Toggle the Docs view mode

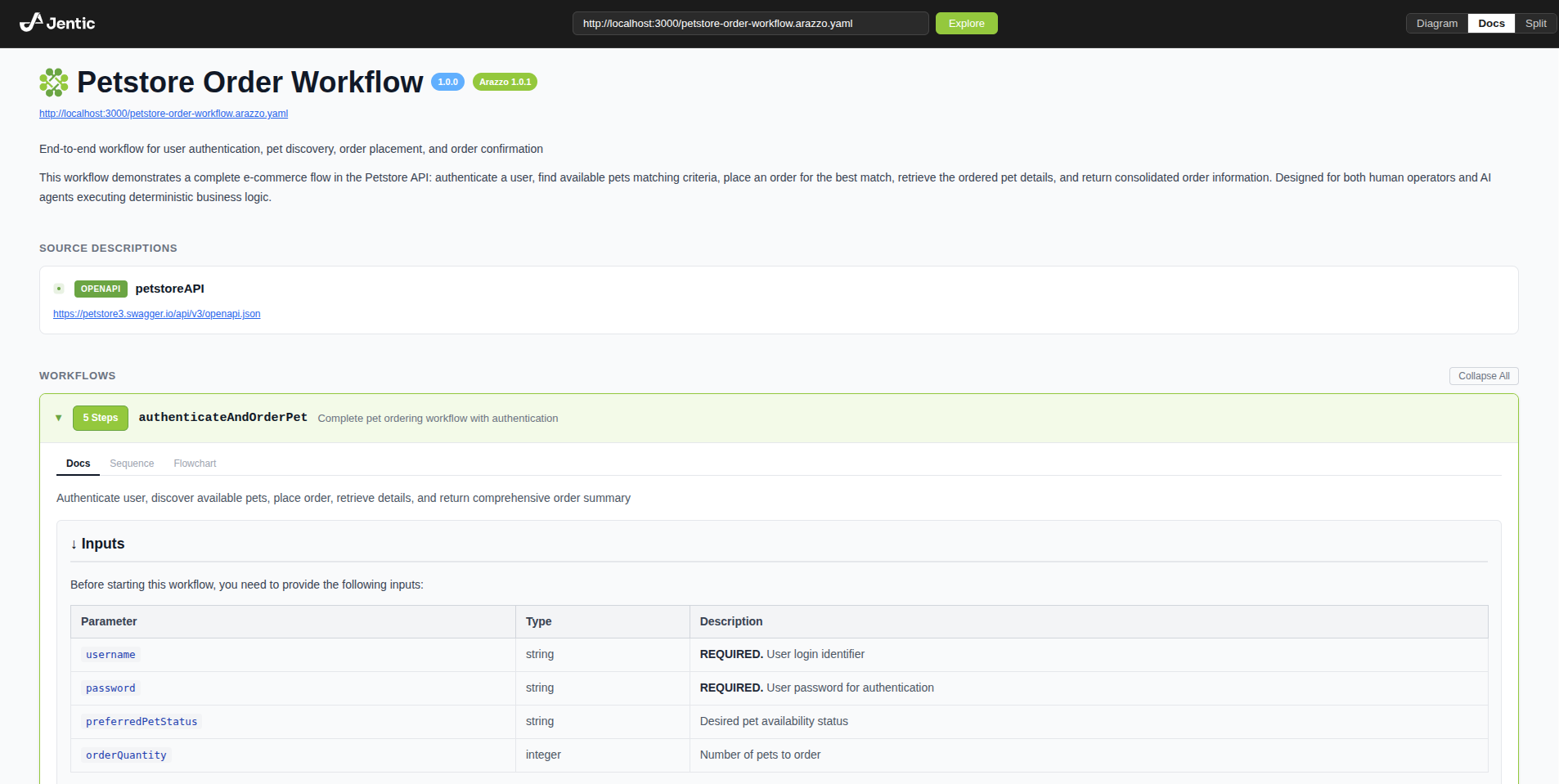tap(1490, 23)
